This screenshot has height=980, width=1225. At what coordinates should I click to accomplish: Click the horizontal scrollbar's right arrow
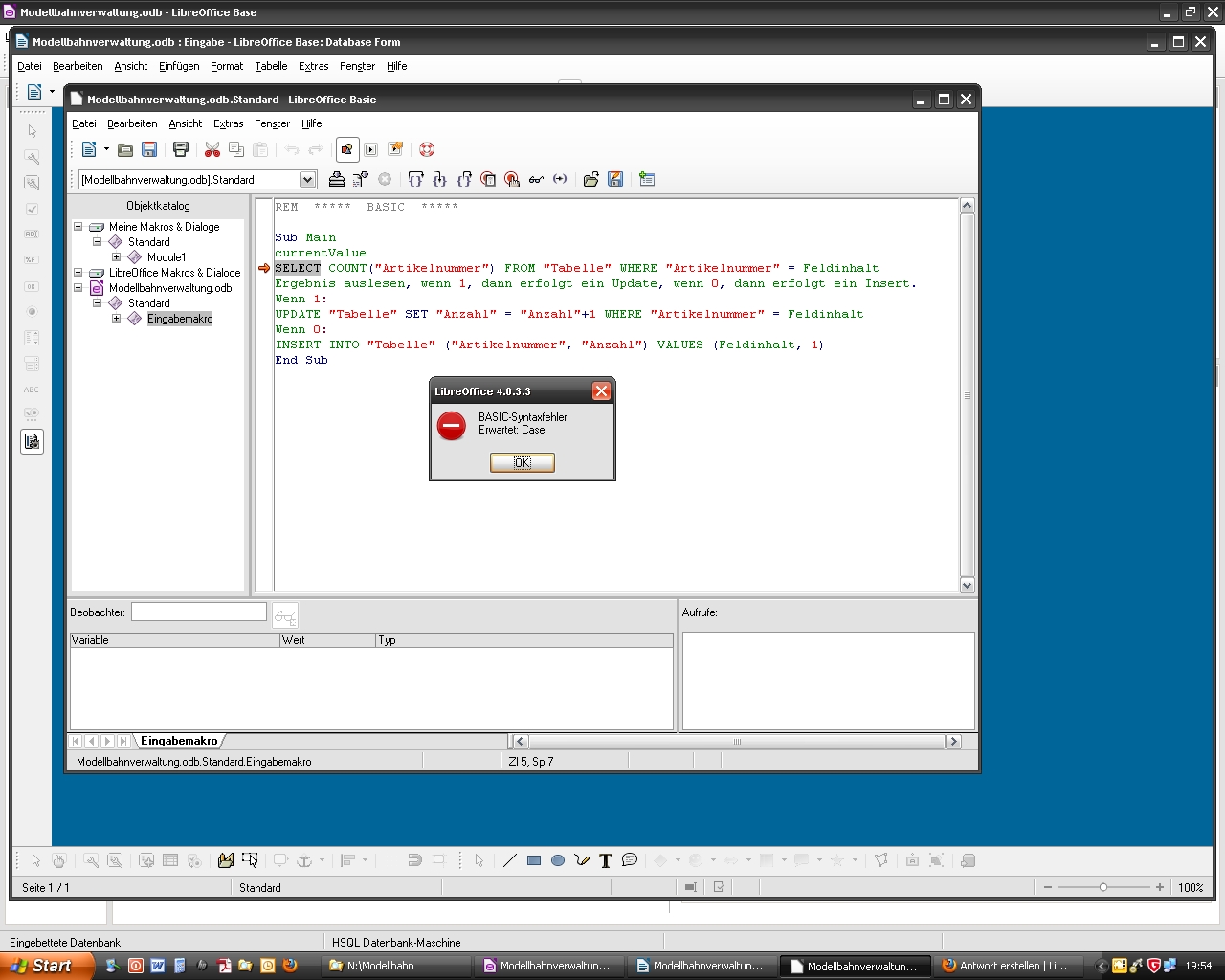(952, 741)
